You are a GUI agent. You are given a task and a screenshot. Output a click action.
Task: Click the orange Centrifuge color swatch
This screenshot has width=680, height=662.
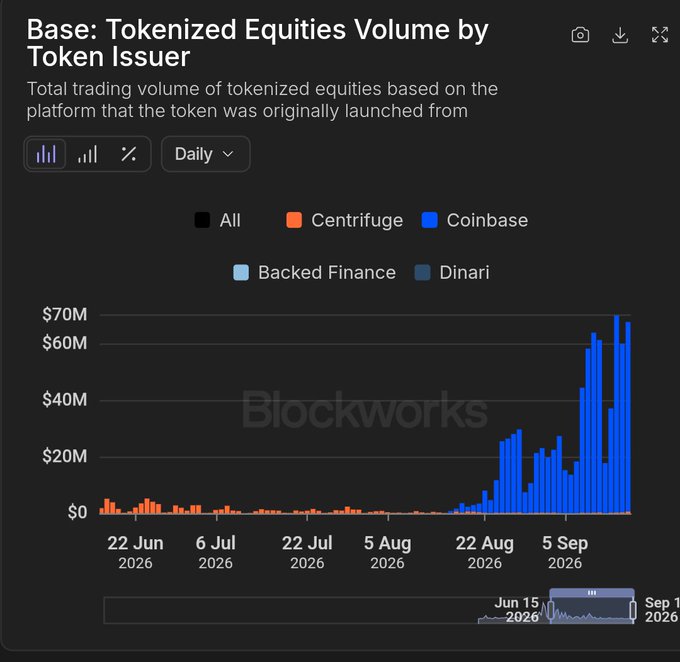pos(294,220)
